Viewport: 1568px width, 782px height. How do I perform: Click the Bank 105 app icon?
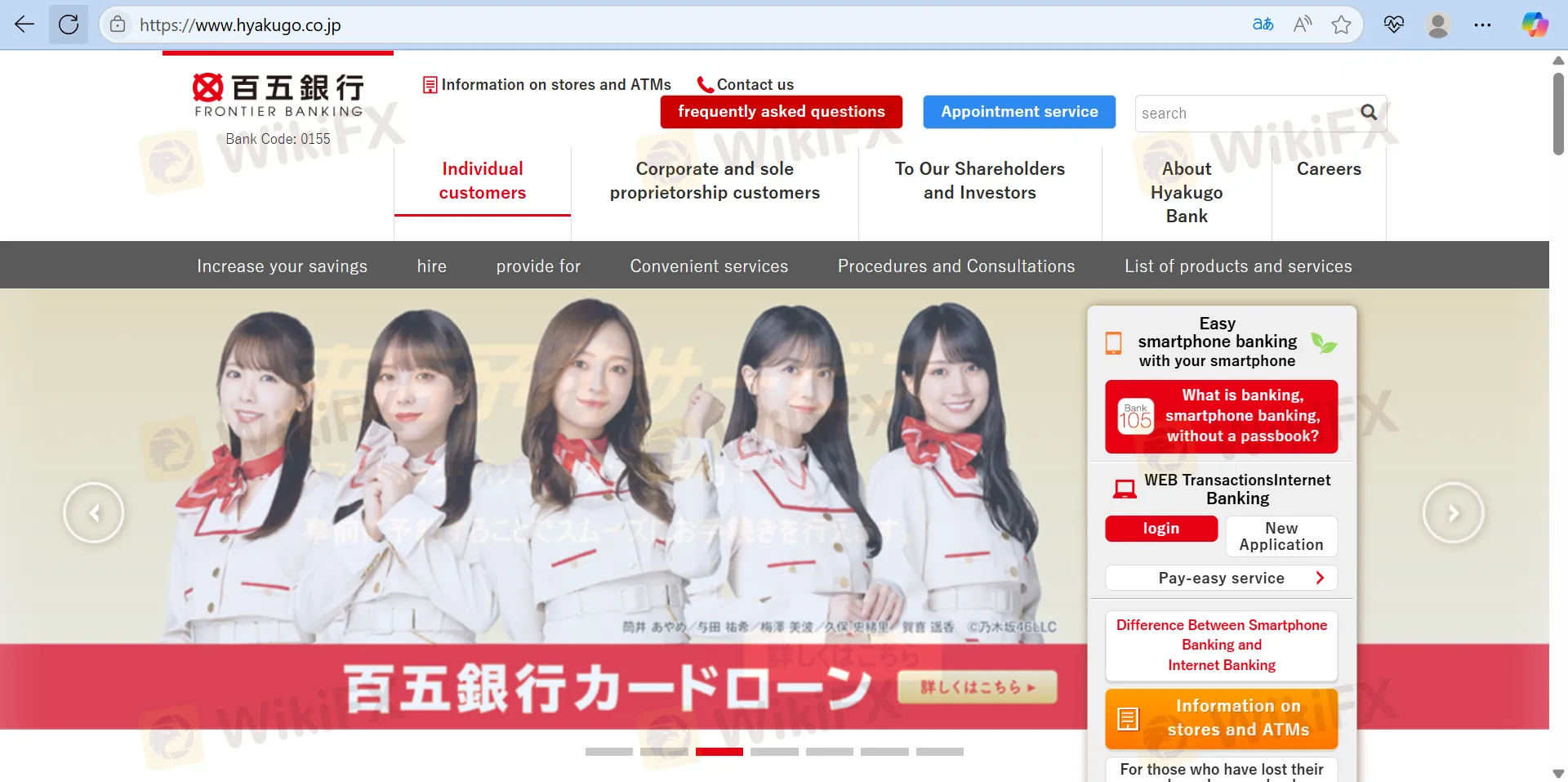click(x=1135, y=417)
